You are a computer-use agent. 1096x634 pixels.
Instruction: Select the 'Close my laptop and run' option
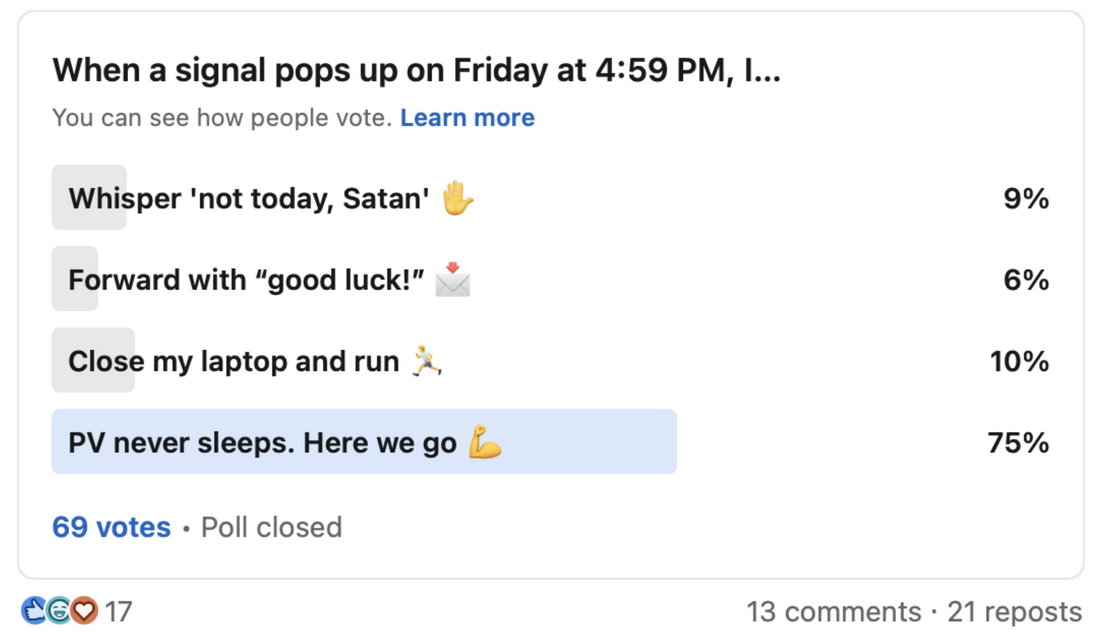(x=233, y=360)
